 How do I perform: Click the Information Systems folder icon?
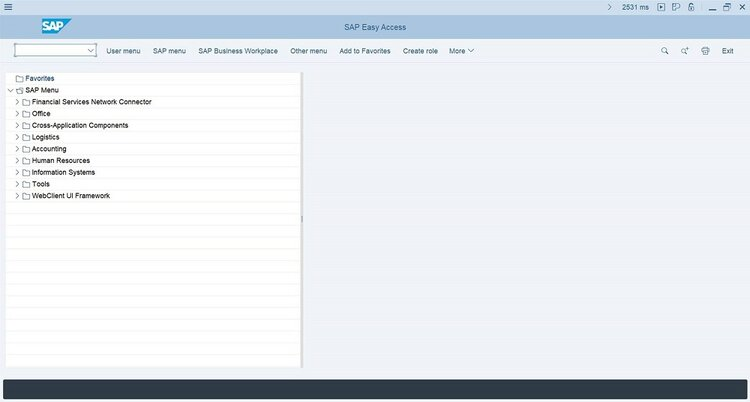pyautogui.click(x=26, y=172)
